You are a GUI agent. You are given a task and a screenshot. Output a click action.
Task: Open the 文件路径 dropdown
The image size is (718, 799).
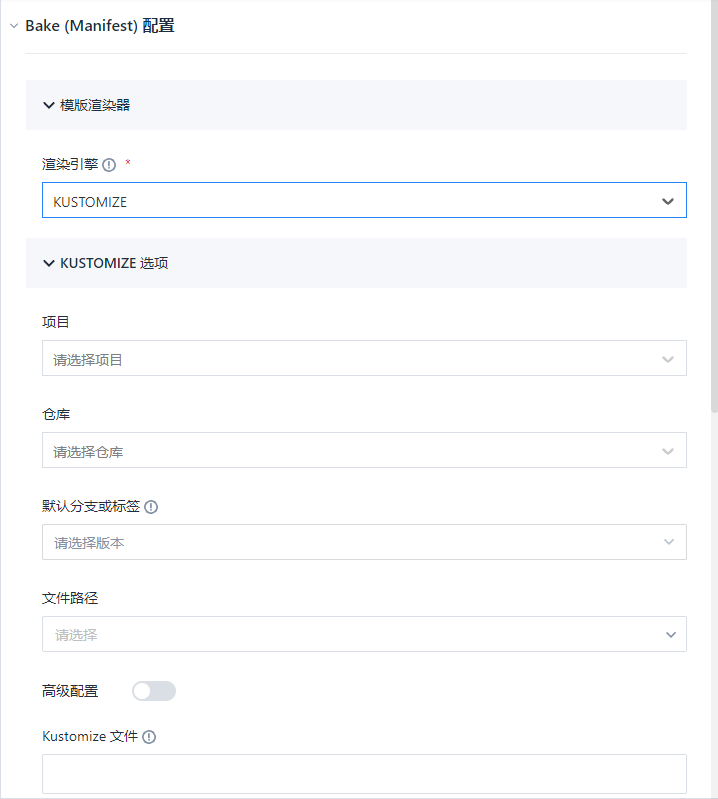[x=364, y=634]
